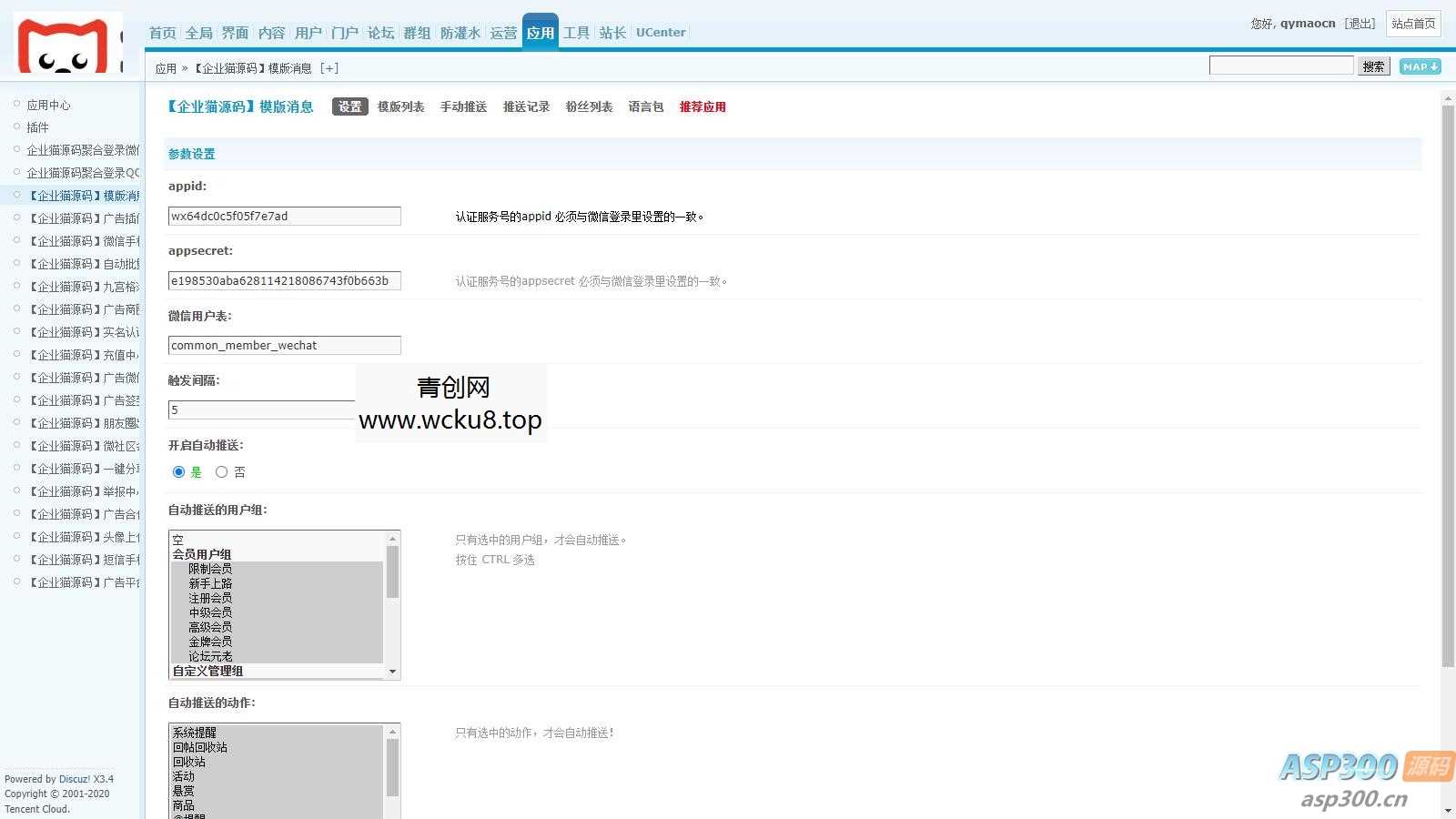This screenshot has width=1456, height=819.
Task: Disable auto push by selecting 否
Action: pyautogui.click(x=221, y=471)
